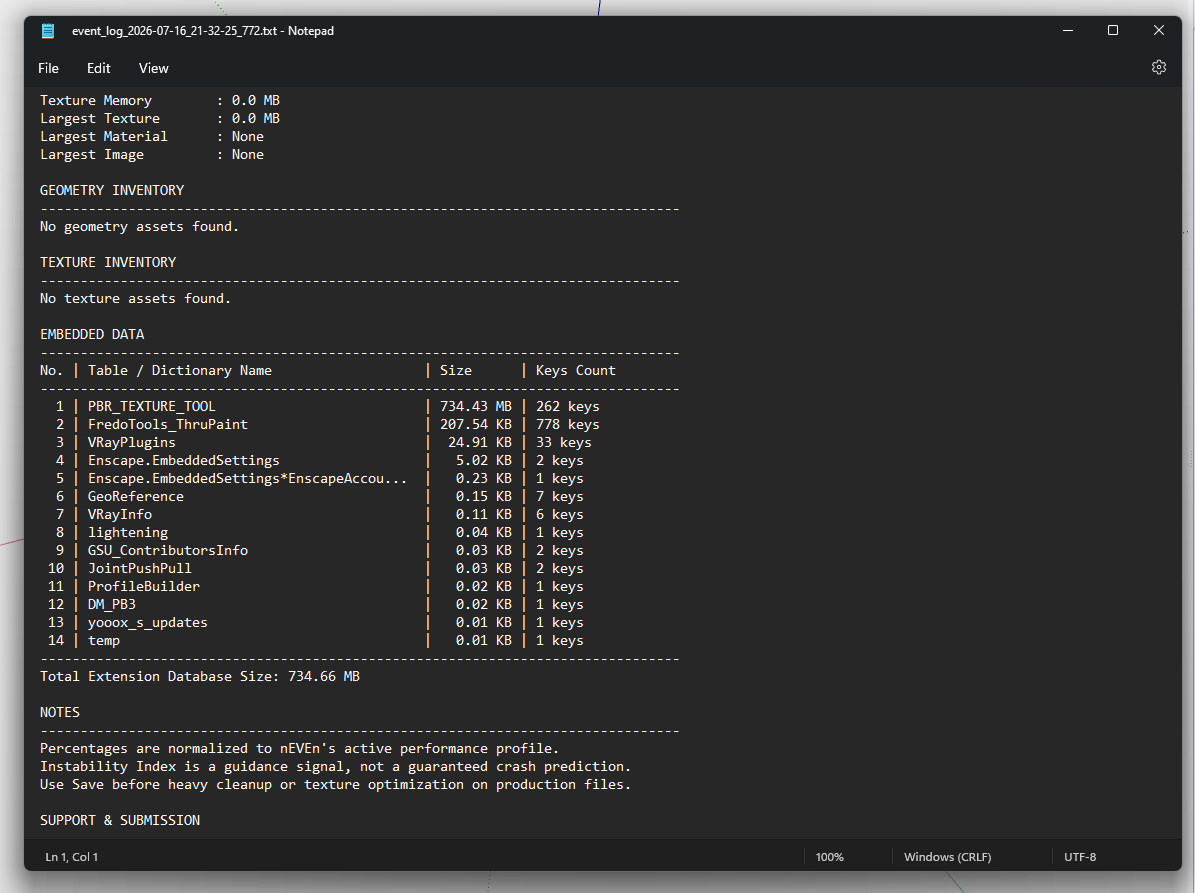This screenshot has height=893, width=1195.
Task: Click the JointPushPull entry
Action: click(x=139, y=568)
